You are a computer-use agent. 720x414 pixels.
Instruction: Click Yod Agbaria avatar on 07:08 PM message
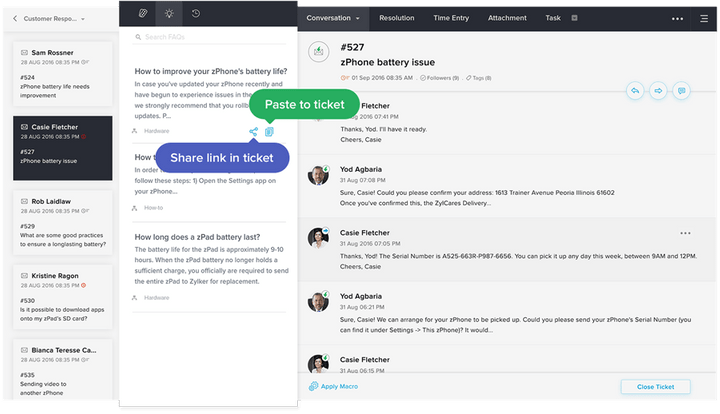[318, 175]
